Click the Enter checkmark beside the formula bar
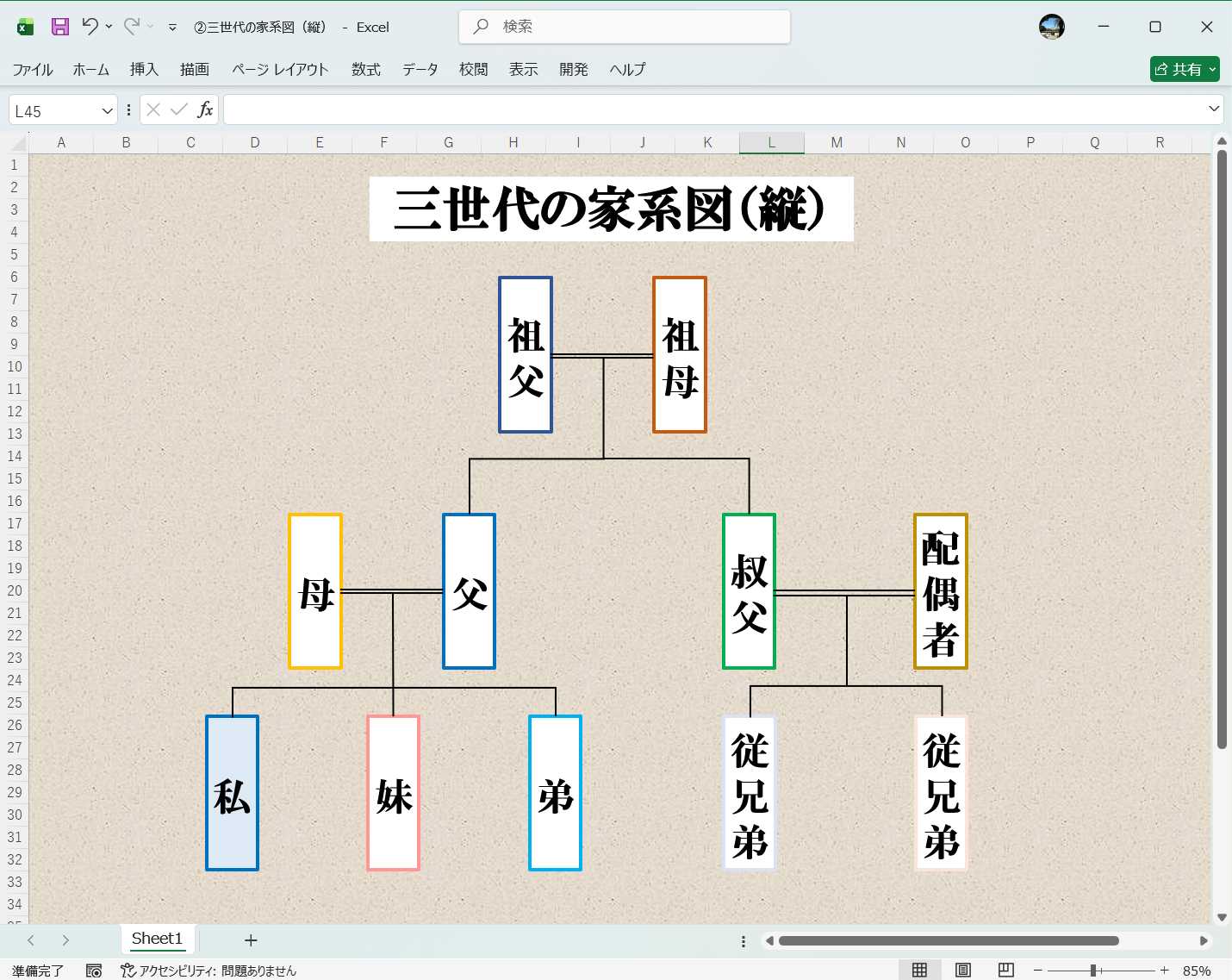The width and height of the screenshot is (1232, 980). click(177, 109)
